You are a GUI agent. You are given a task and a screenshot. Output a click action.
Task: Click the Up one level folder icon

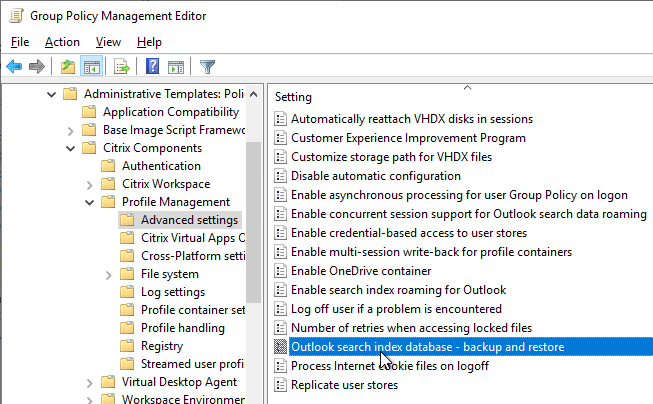pyautogui.click(x=67, y=67)
